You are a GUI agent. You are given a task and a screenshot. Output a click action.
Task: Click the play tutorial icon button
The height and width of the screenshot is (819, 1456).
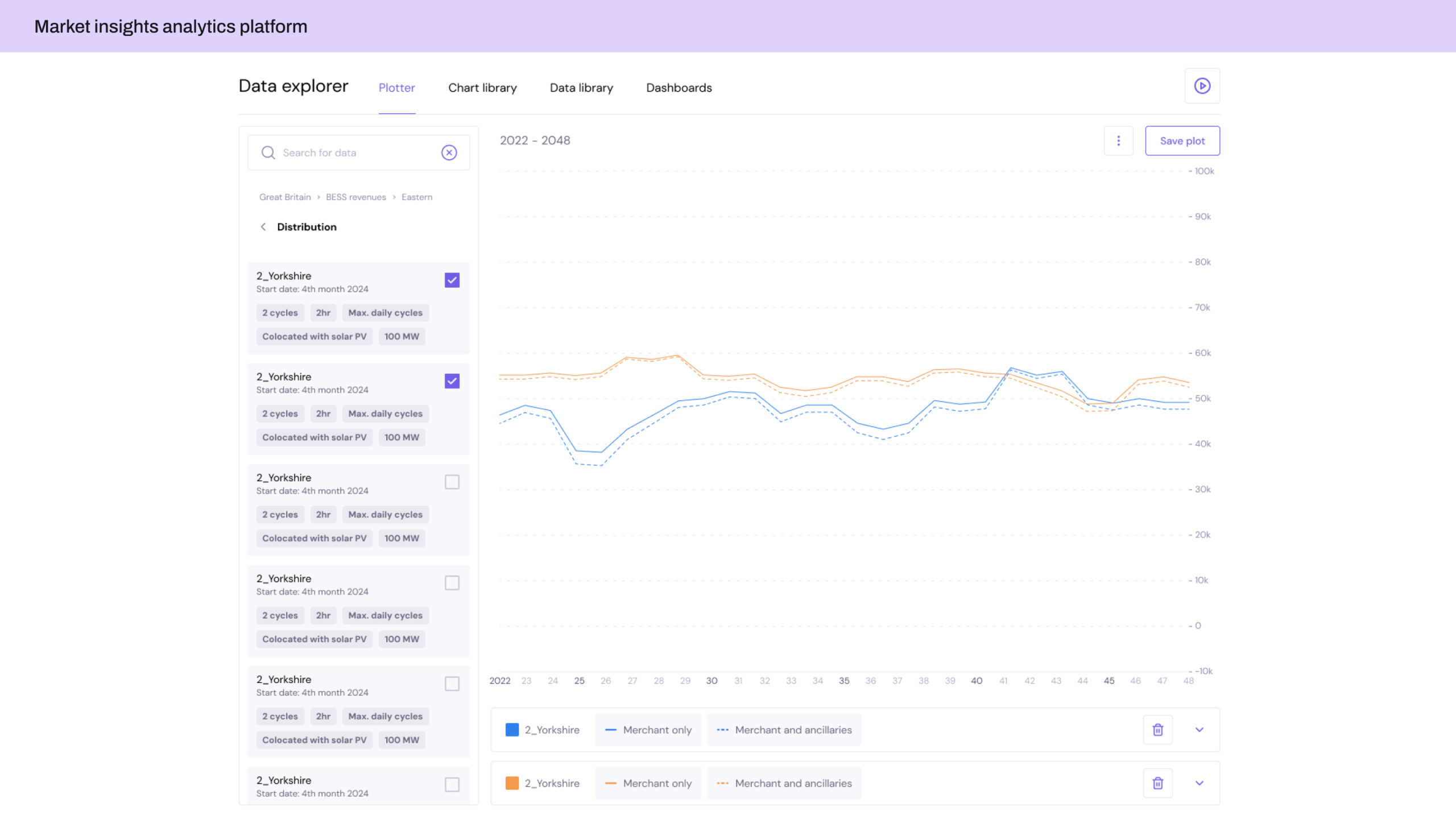1202,86
